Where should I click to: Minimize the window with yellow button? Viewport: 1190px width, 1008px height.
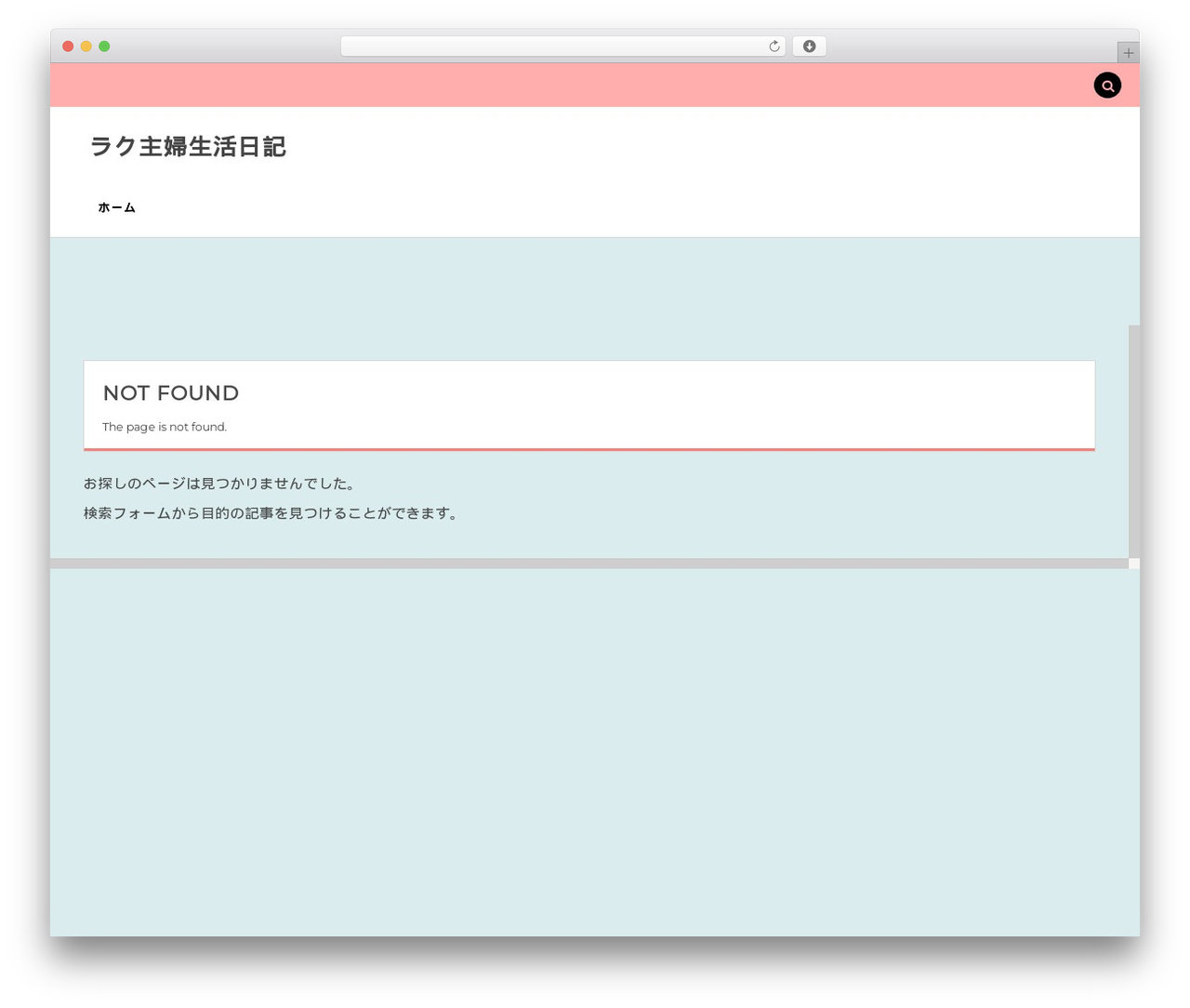pos(86,46)
